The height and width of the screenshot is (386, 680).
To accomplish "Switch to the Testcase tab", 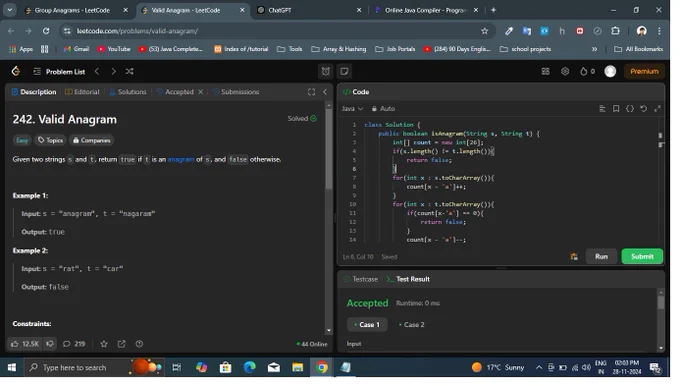I will pos(361,279).
